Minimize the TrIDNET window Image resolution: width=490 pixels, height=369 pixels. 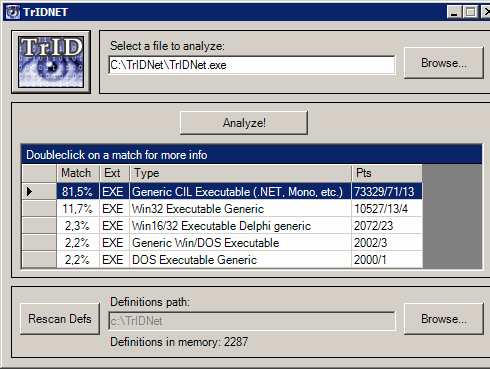(454, 12)
